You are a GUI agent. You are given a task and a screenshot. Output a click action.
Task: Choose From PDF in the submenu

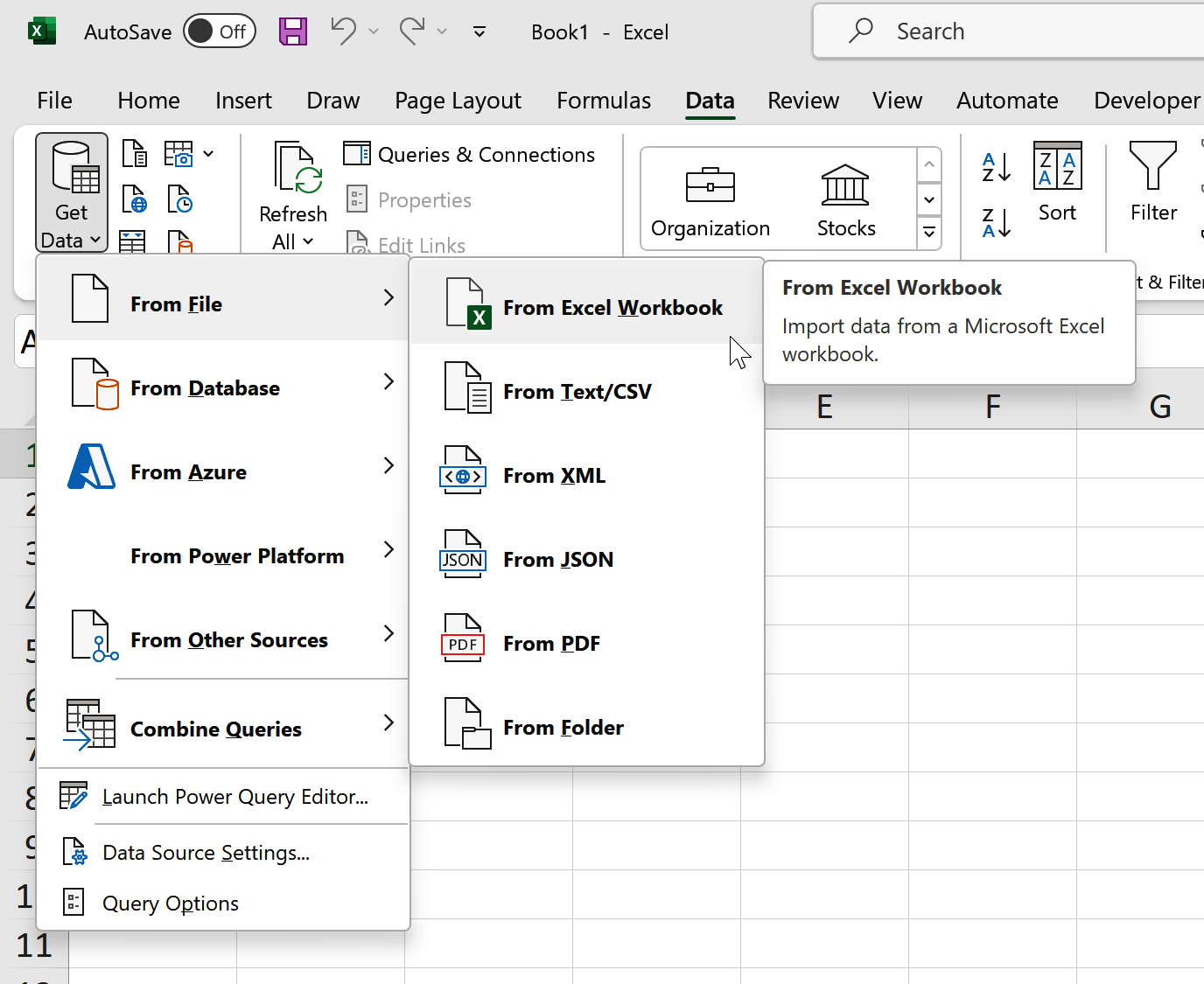coord(587,642)
